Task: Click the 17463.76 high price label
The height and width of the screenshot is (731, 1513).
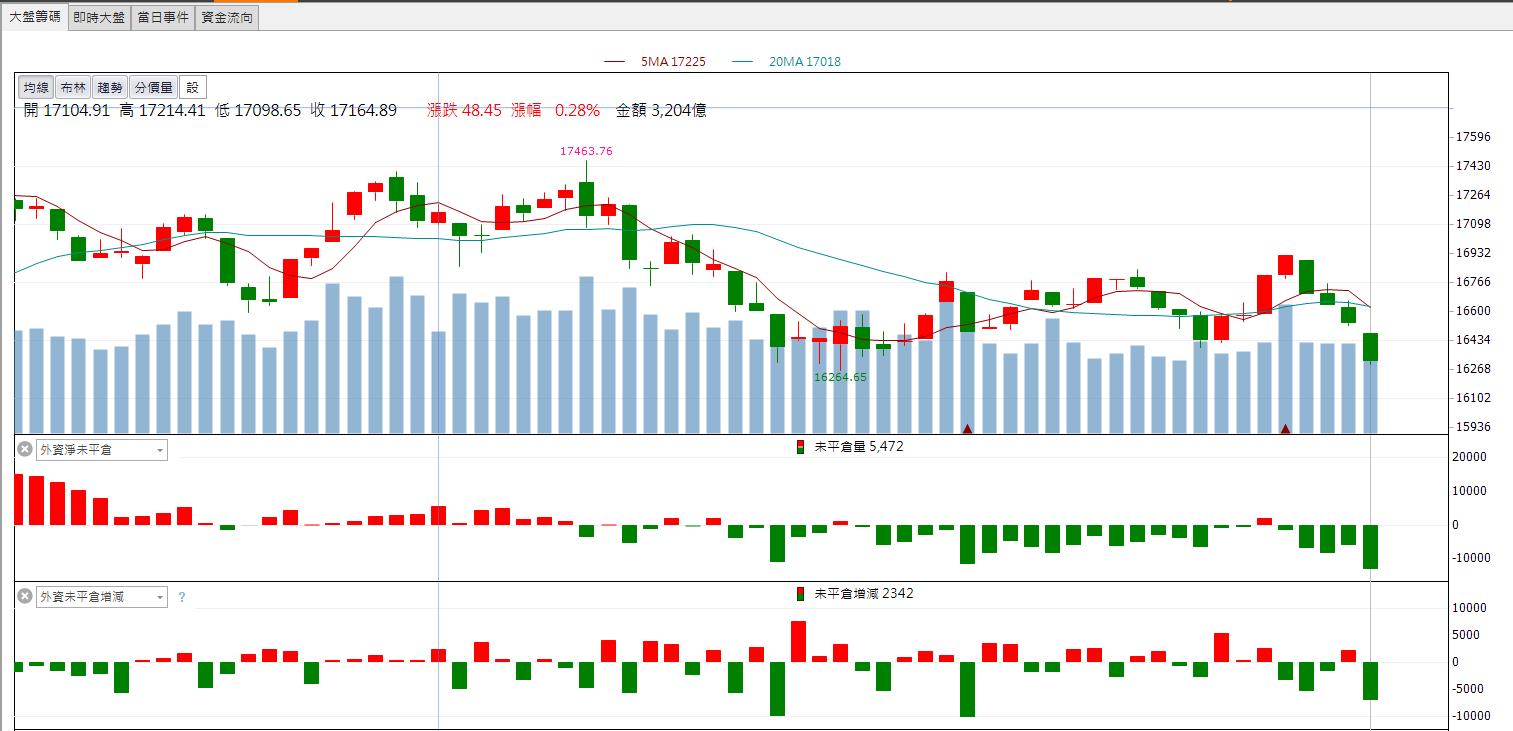Action: pyautogui.click(x=586, y=151)
